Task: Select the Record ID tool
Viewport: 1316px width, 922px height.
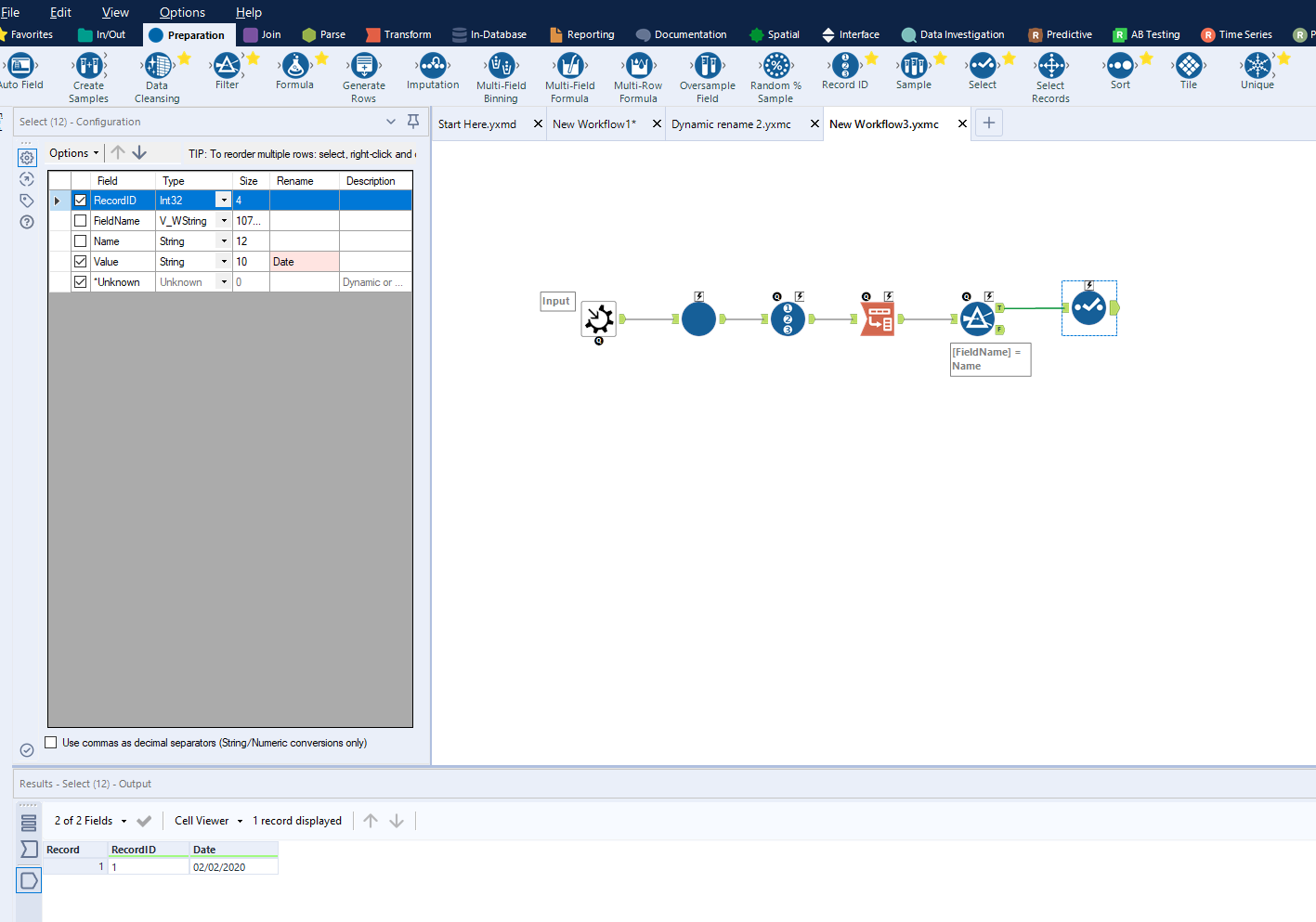Action: coord(844,68)
